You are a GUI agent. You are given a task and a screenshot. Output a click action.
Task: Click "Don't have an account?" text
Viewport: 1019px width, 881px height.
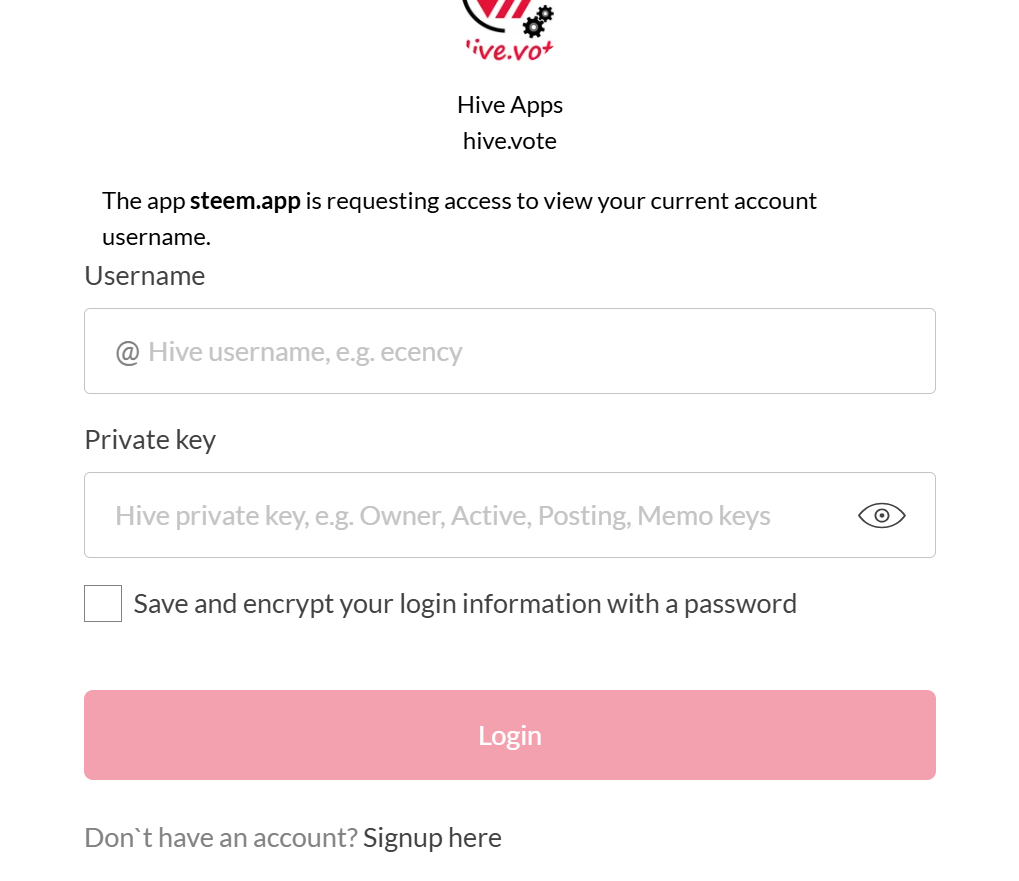point(221,837)
